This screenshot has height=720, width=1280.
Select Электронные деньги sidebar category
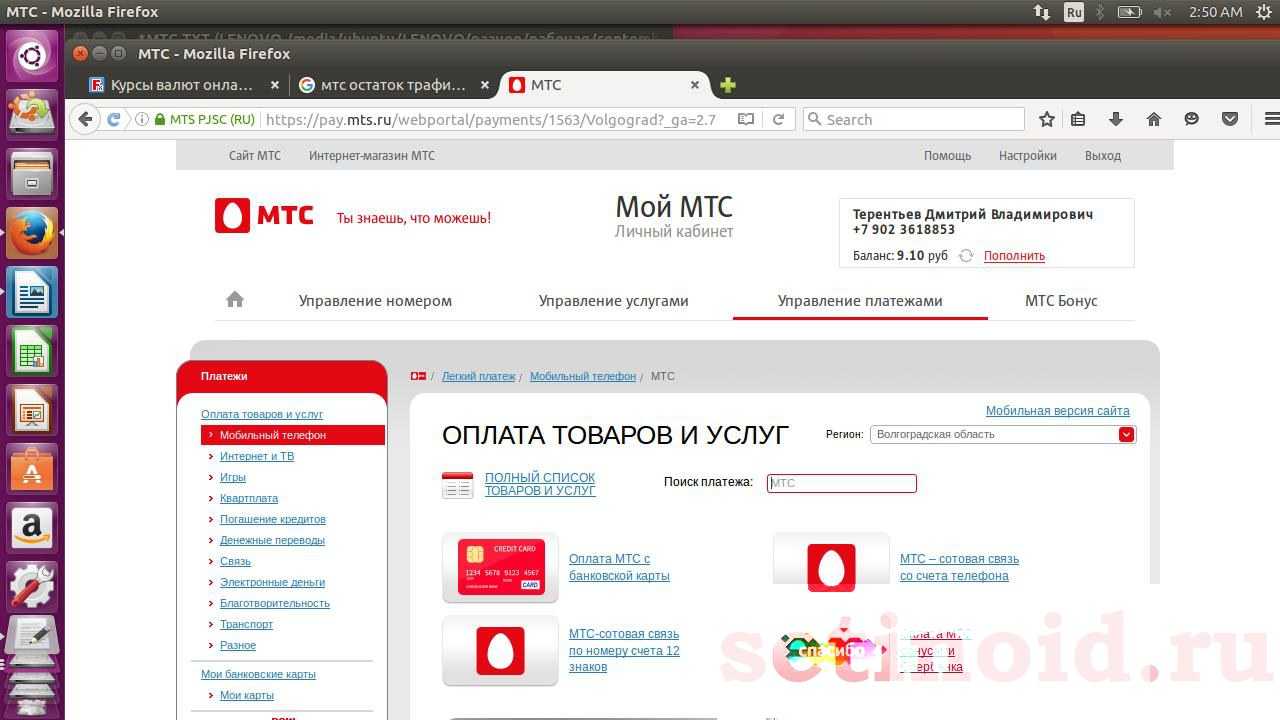click(272, 582)
